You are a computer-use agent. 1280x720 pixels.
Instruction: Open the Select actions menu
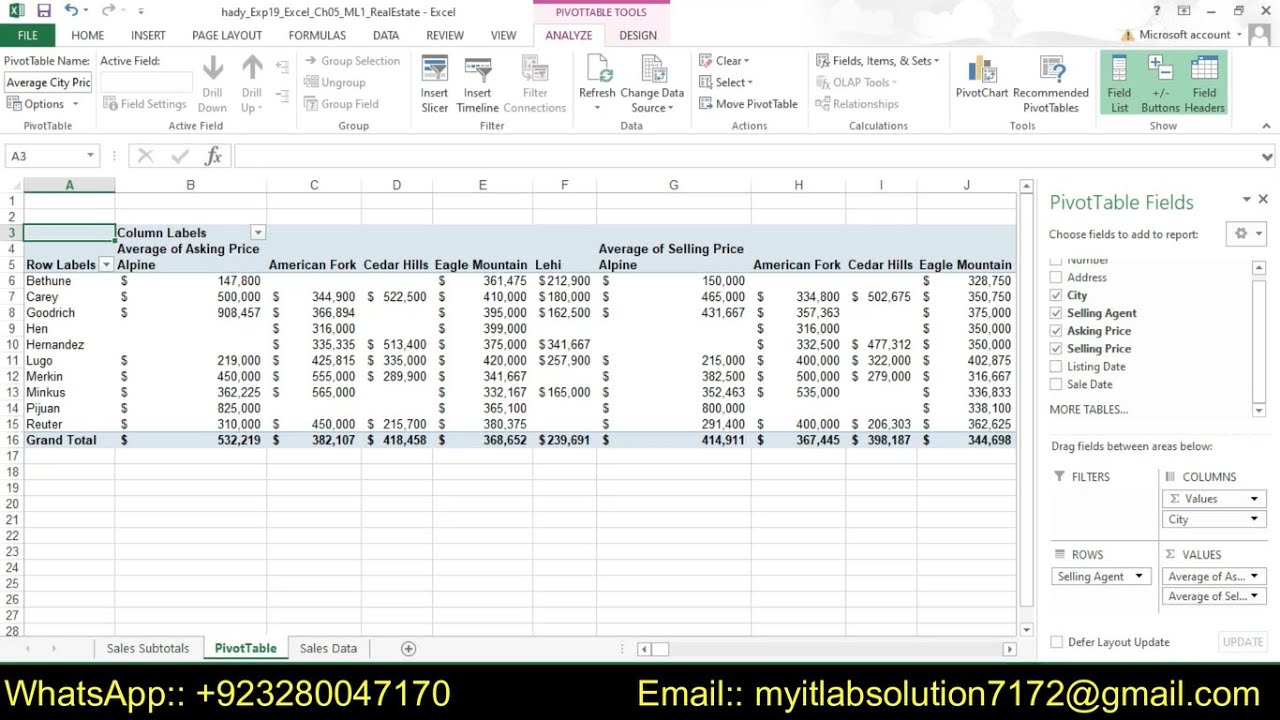pyautogui.click(x=726, y=83)
